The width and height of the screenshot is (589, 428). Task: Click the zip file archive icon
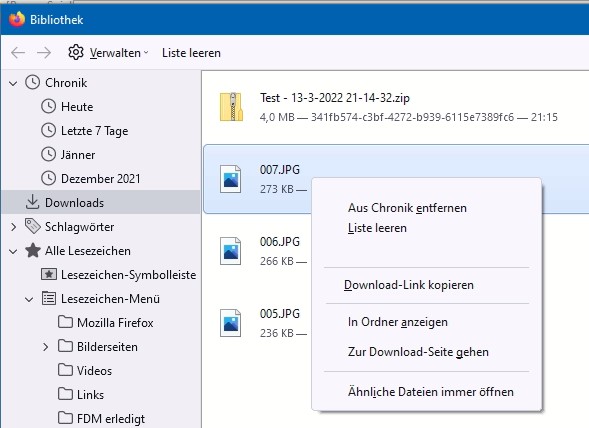pos(231,107)
